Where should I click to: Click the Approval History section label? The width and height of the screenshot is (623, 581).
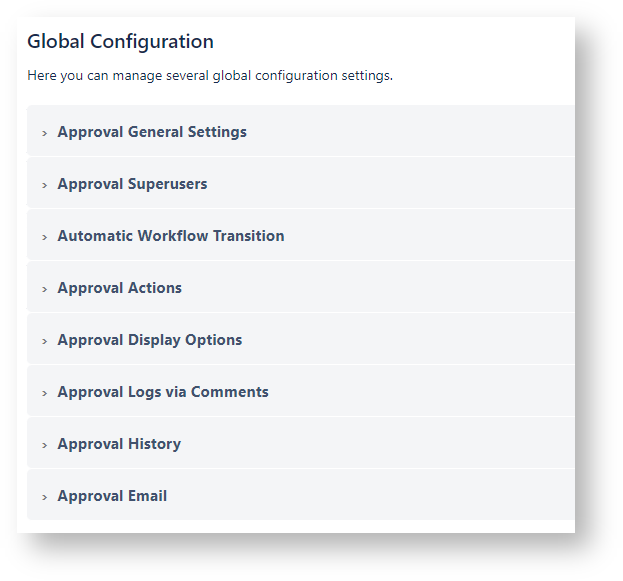tap(119, 444)
